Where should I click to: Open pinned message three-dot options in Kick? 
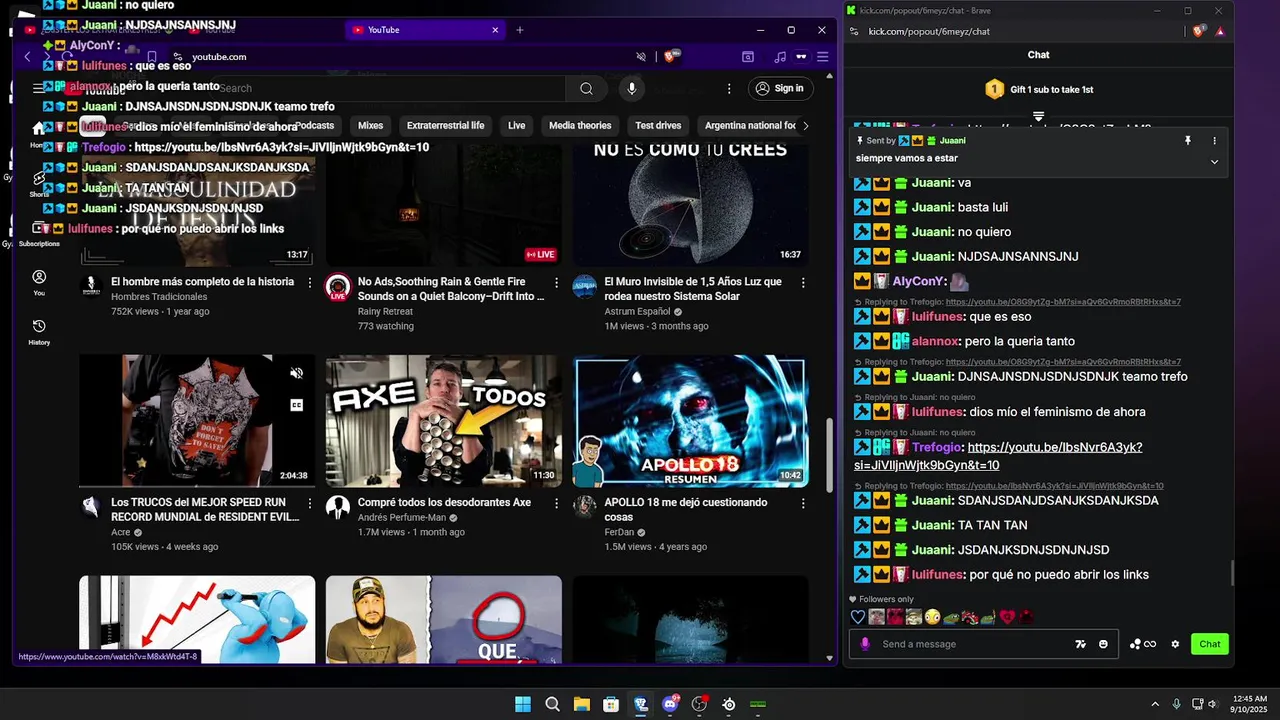[1215, 141]
